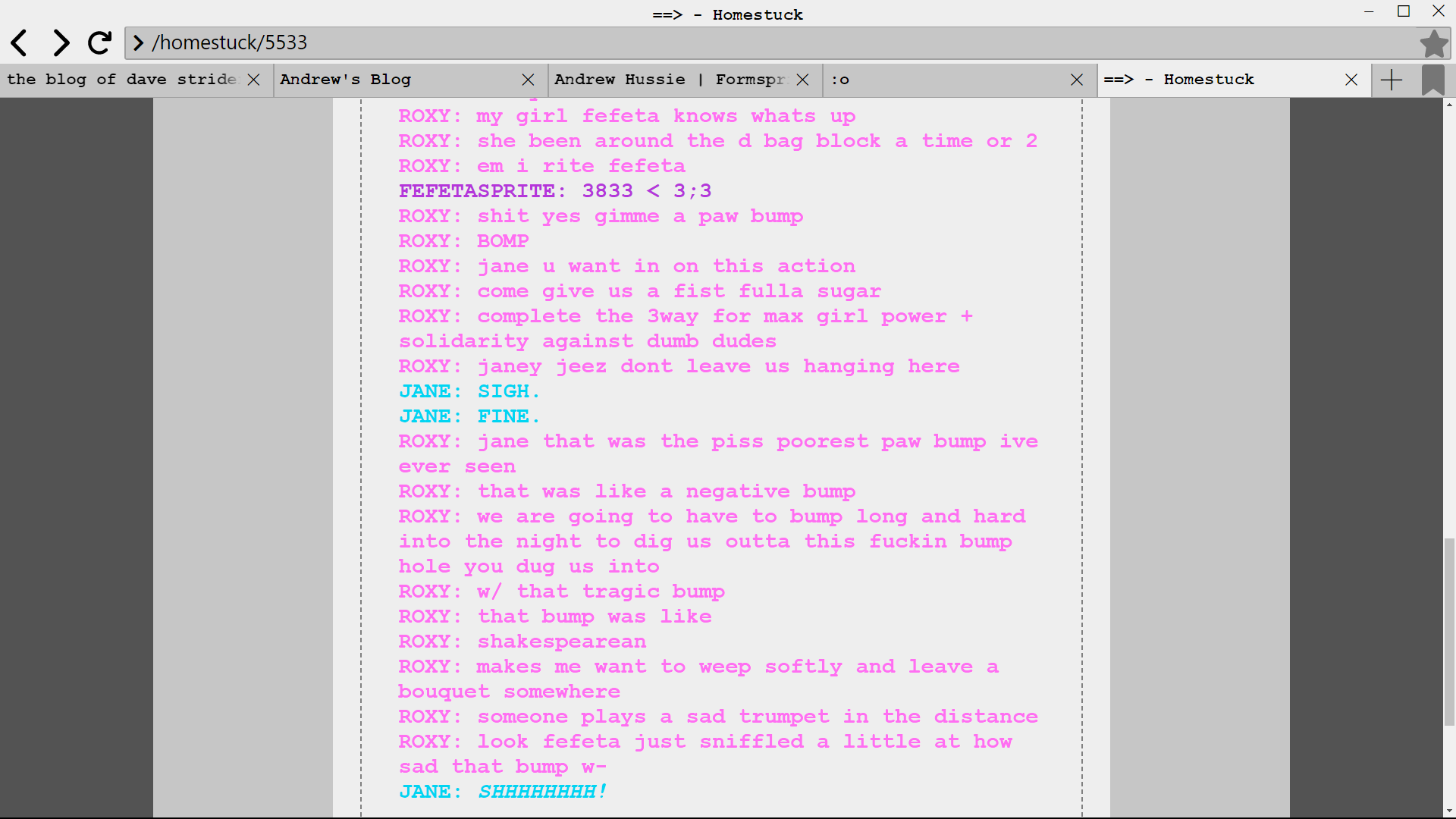Click the browser forward arrow
This screenshot has height=819, width=1456.
(x=61, y=43)
